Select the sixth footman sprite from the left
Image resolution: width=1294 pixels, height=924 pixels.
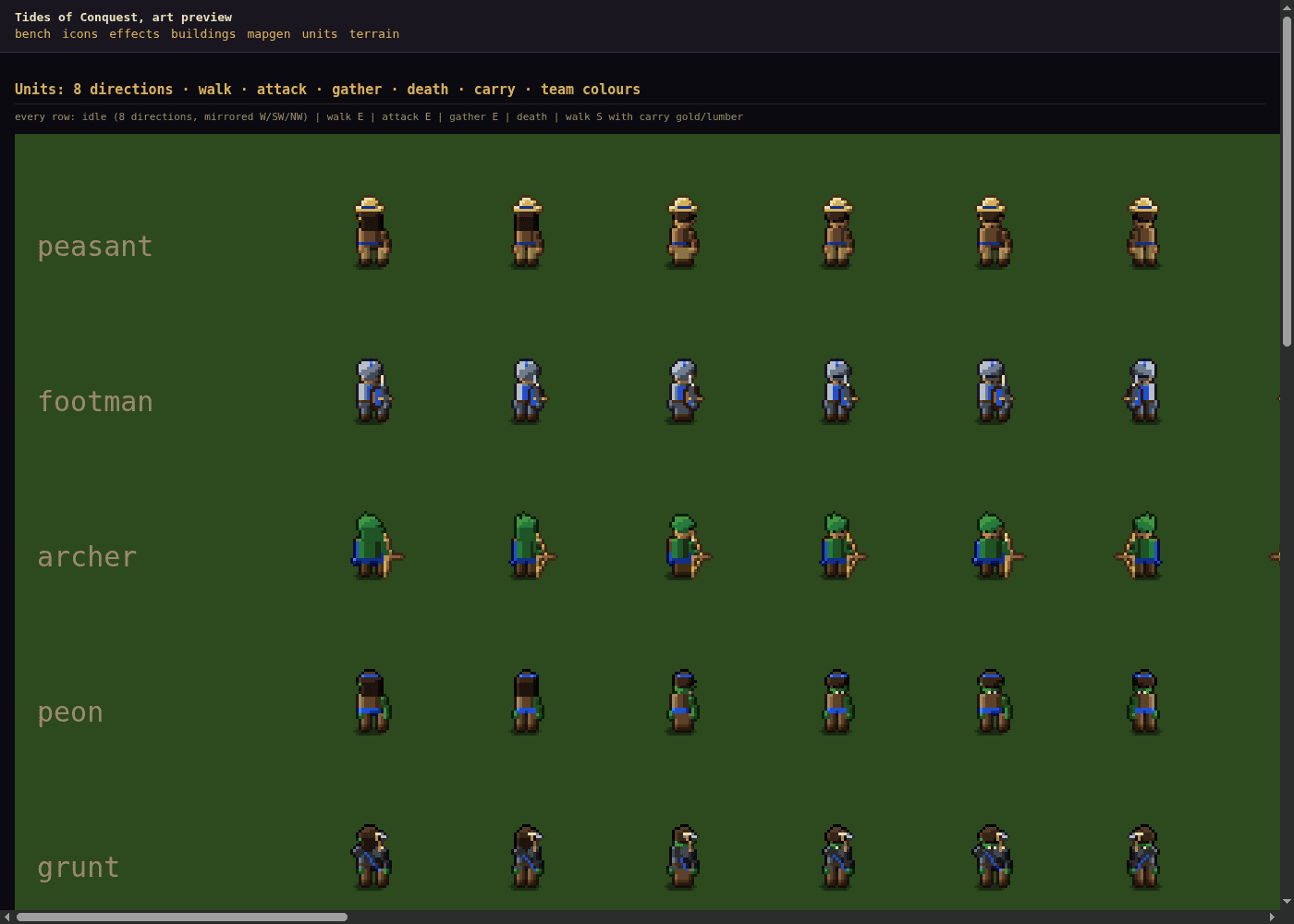tap(1142, 392)
